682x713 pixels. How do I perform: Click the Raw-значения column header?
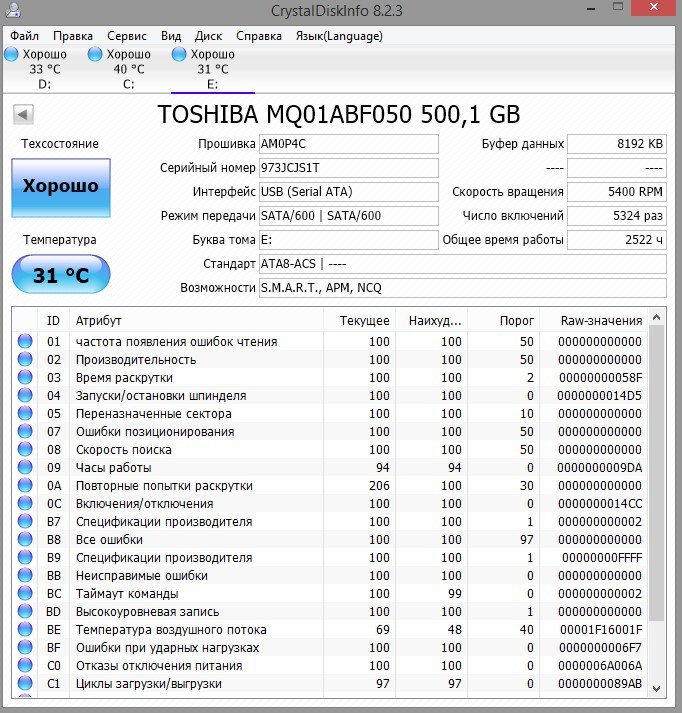click(x=593, y=321)
